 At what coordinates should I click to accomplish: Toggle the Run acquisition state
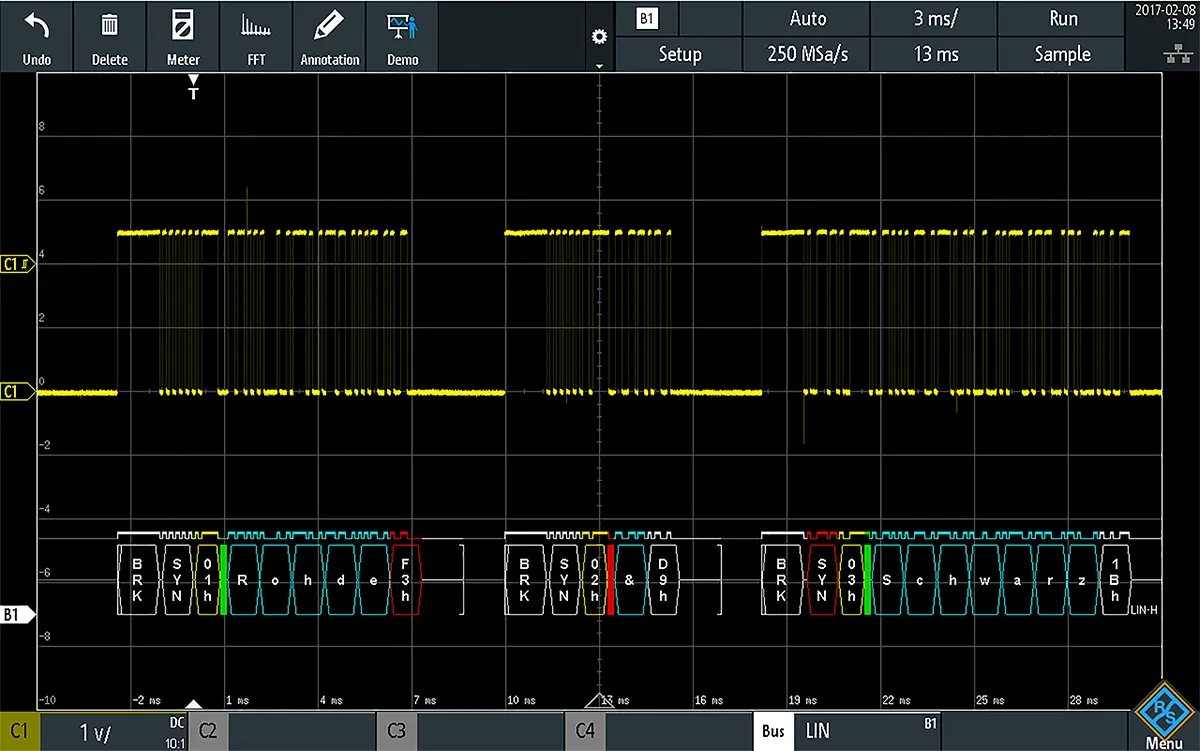(x=1063, y=18)
